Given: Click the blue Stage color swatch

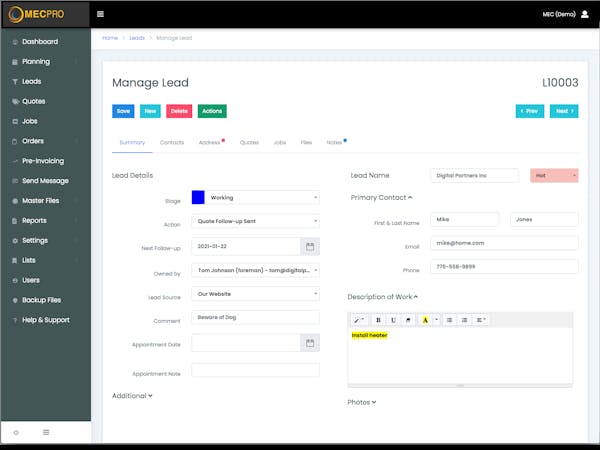Looking at the screenshot, I should coord(198,197).
